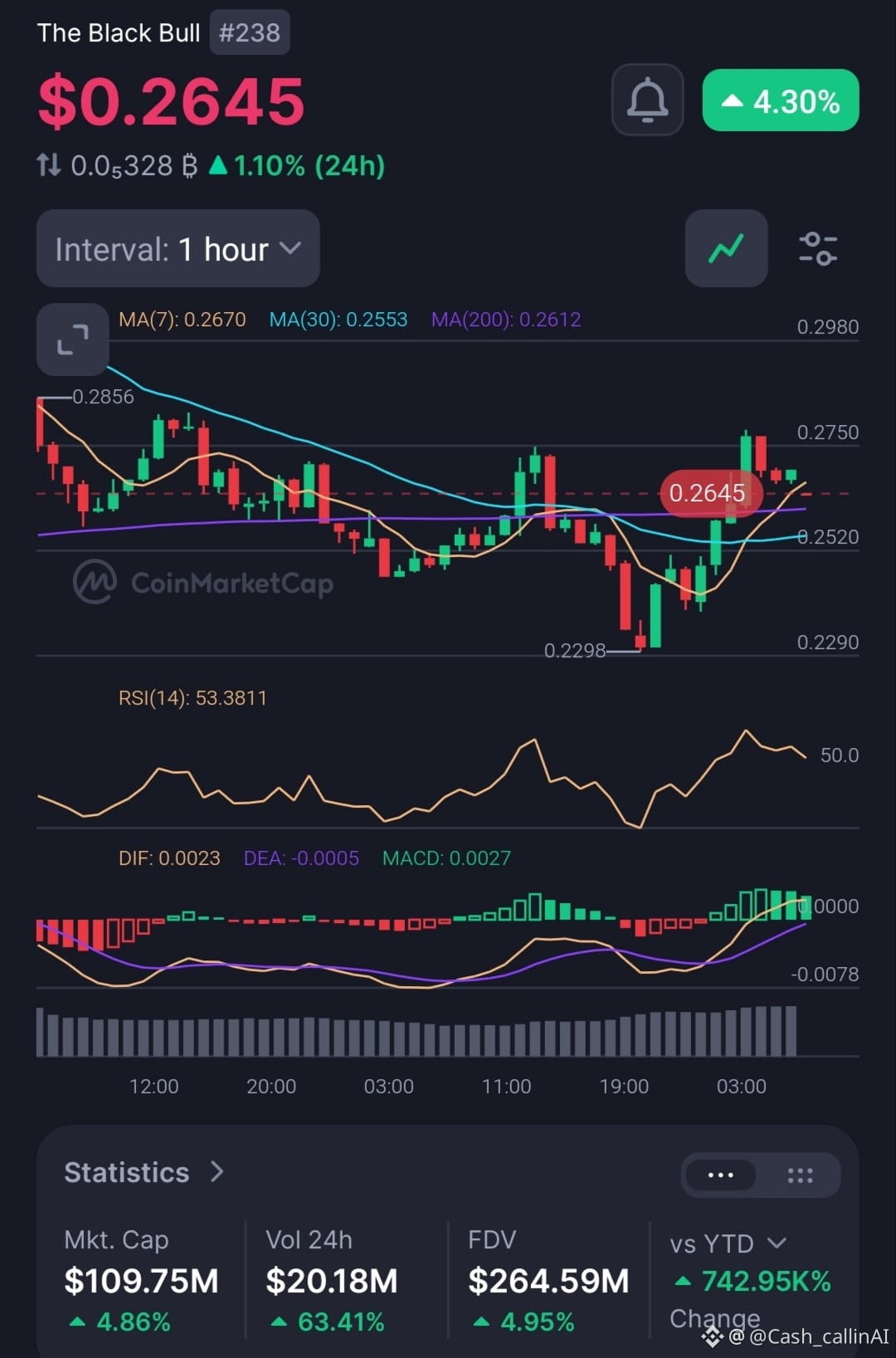The image size is (896, 1358).
Task: Tap the 50.0 RSI axis label
Action: point(840,755)
